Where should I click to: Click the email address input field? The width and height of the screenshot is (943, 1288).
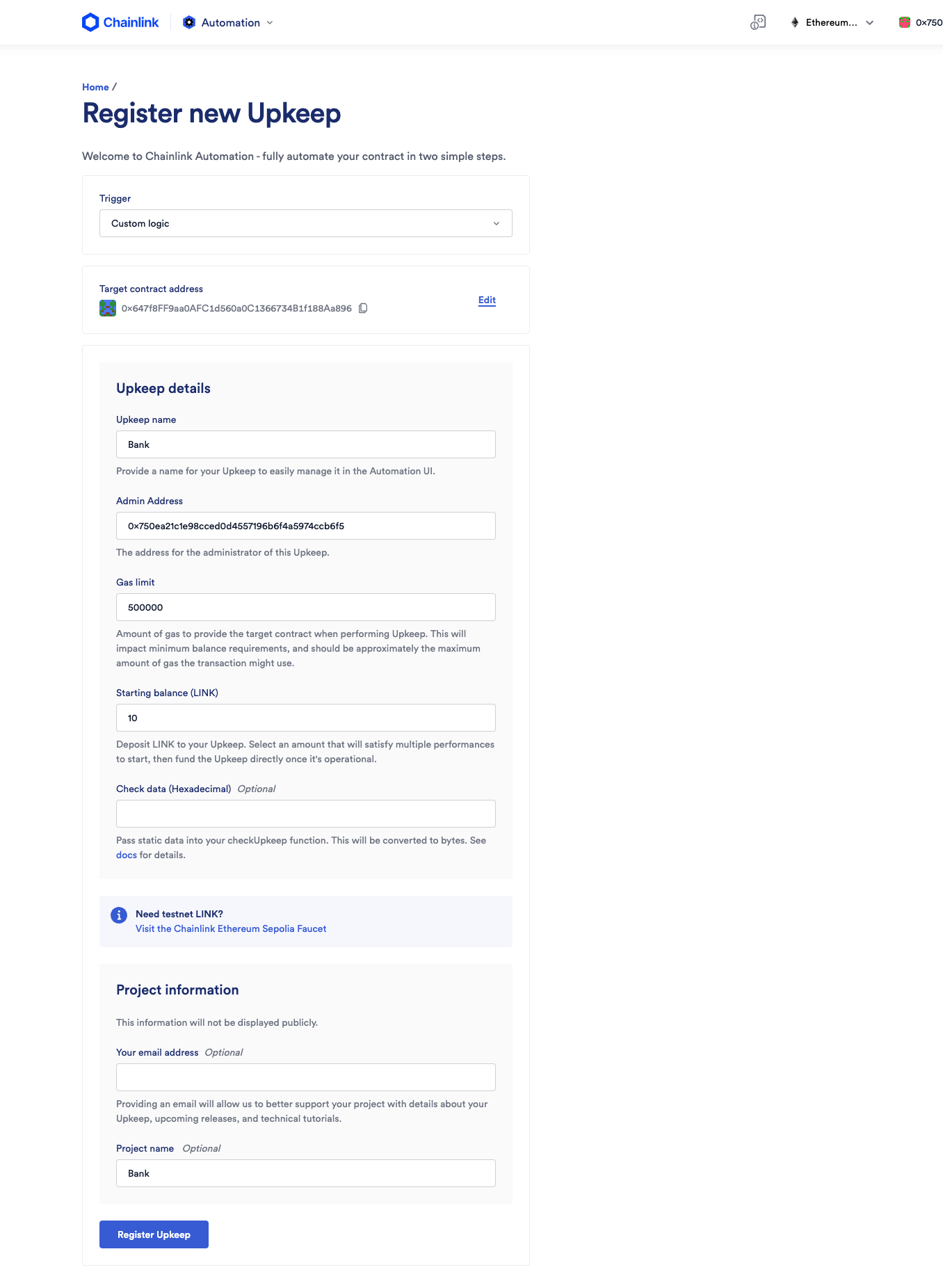click(306, 1077)
